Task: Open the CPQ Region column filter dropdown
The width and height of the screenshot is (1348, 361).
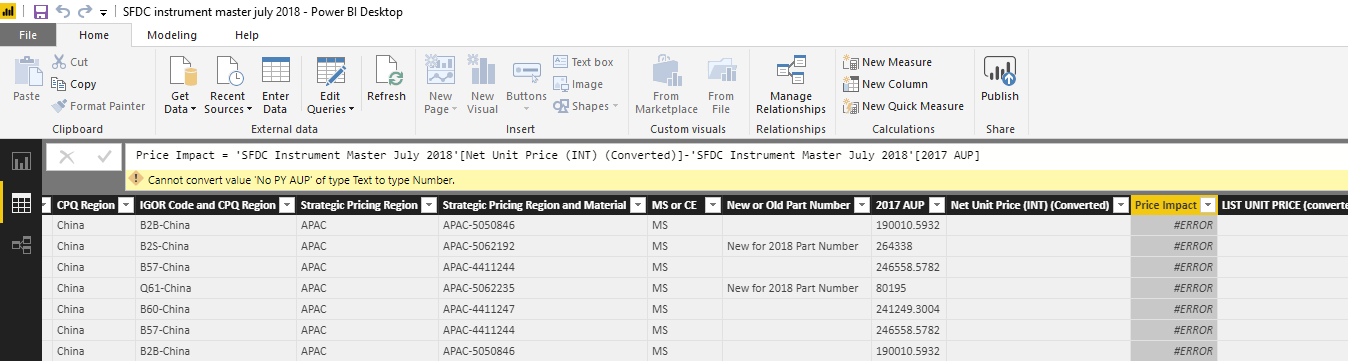Action: coord(125,205)
